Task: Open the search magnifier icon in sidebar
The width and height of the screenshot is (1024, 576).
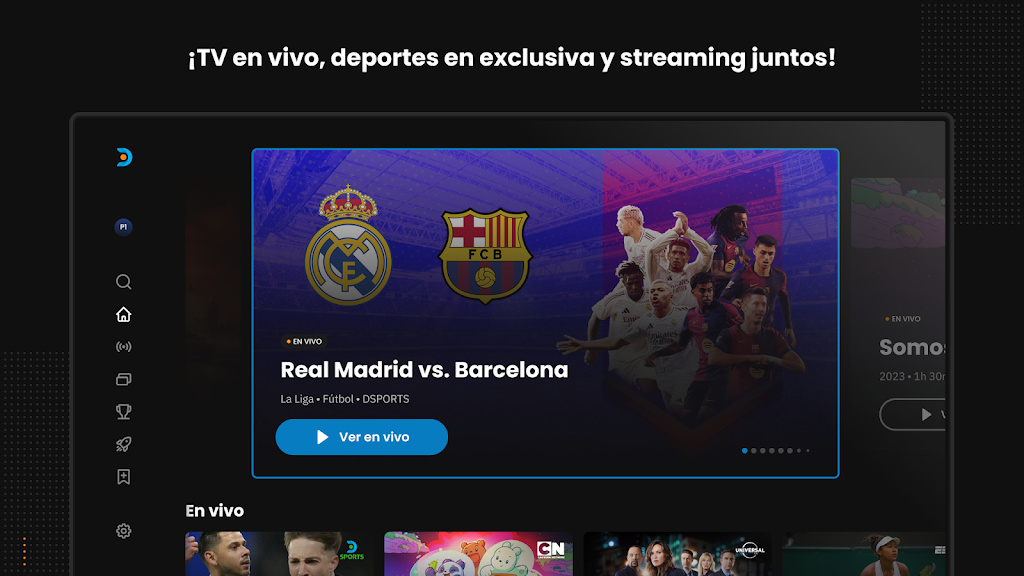Action: coord(123,281)
